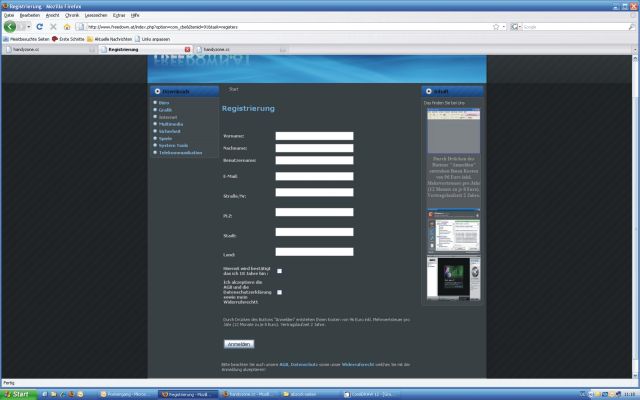Click into the Benutzername input field
The image size is (640, 400).
[x=314, y=160]
